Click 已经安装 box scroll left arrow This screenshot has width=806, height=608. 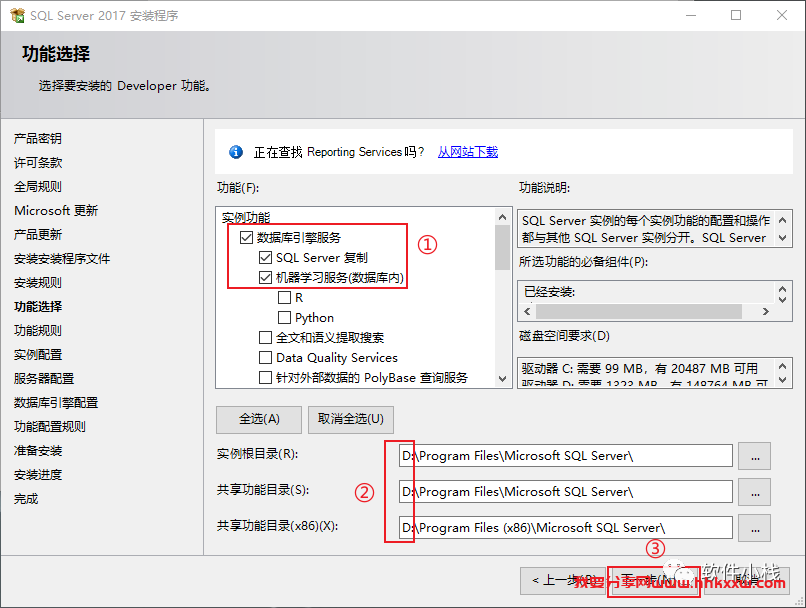(527, 311)
